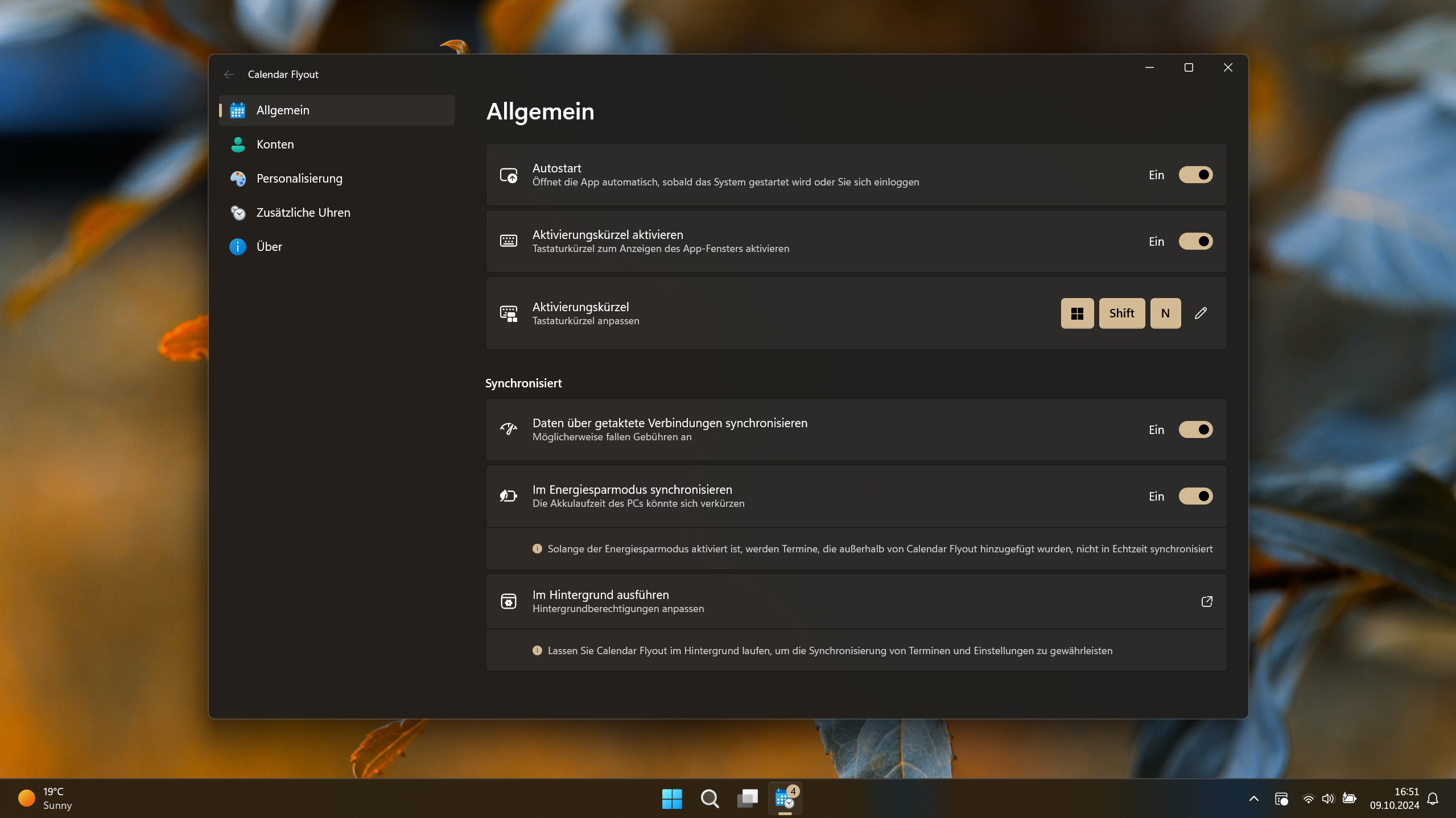Click the battery tray icon

click(x=1349, y=799)
